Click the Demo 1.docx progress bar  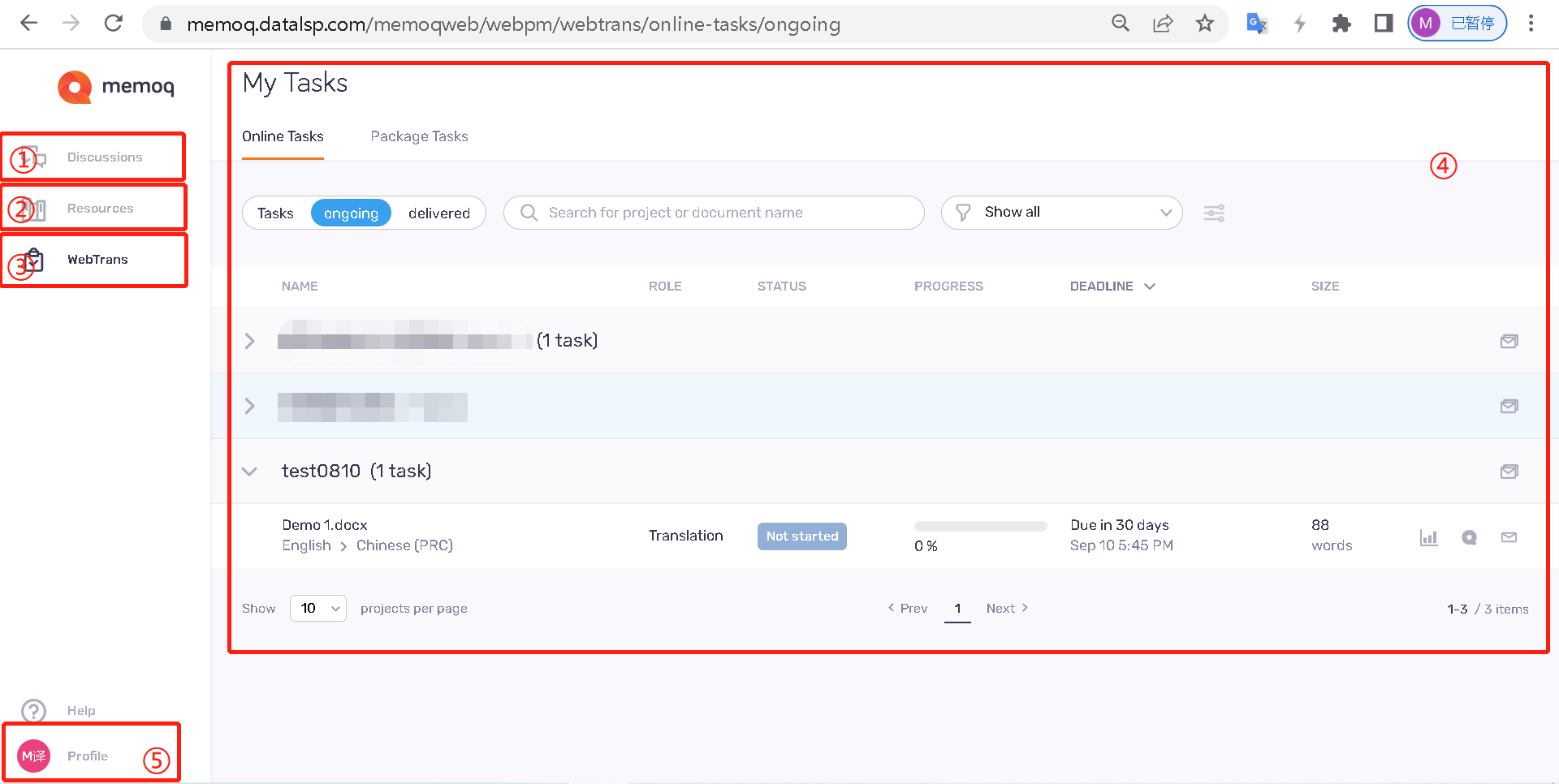[981, 527]
